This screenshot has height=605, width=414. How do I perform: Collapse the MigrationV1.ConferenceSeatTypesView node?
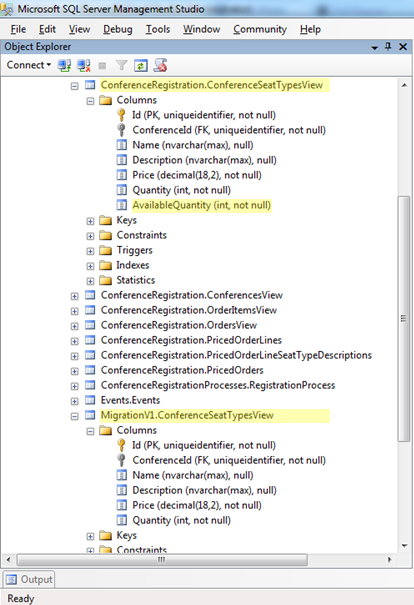click(74, 416)
